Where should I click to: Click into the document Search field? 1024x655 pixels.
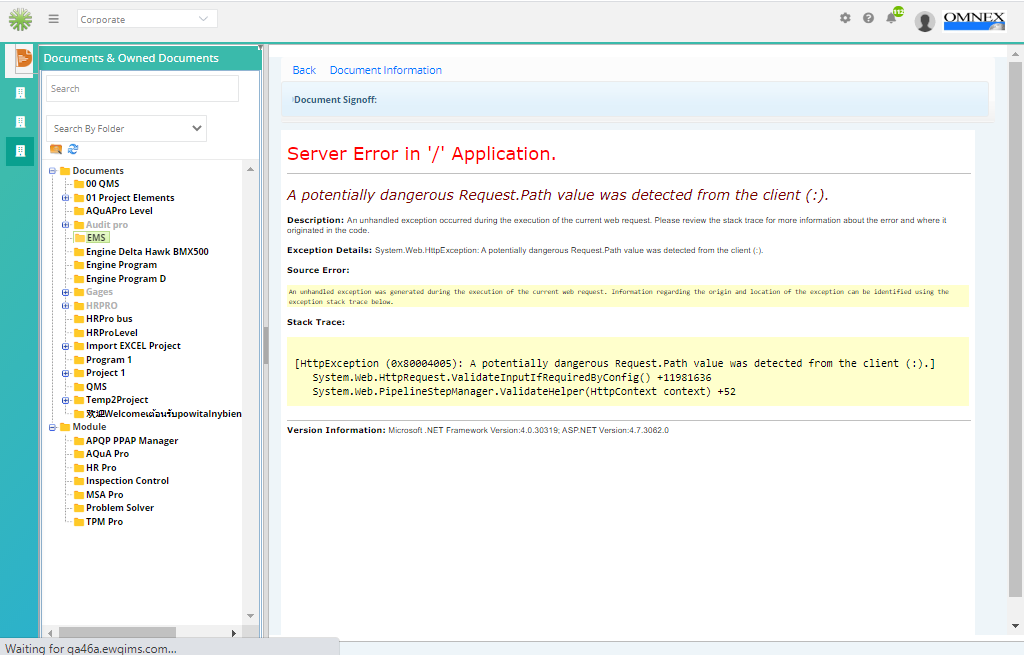[142, 89]
